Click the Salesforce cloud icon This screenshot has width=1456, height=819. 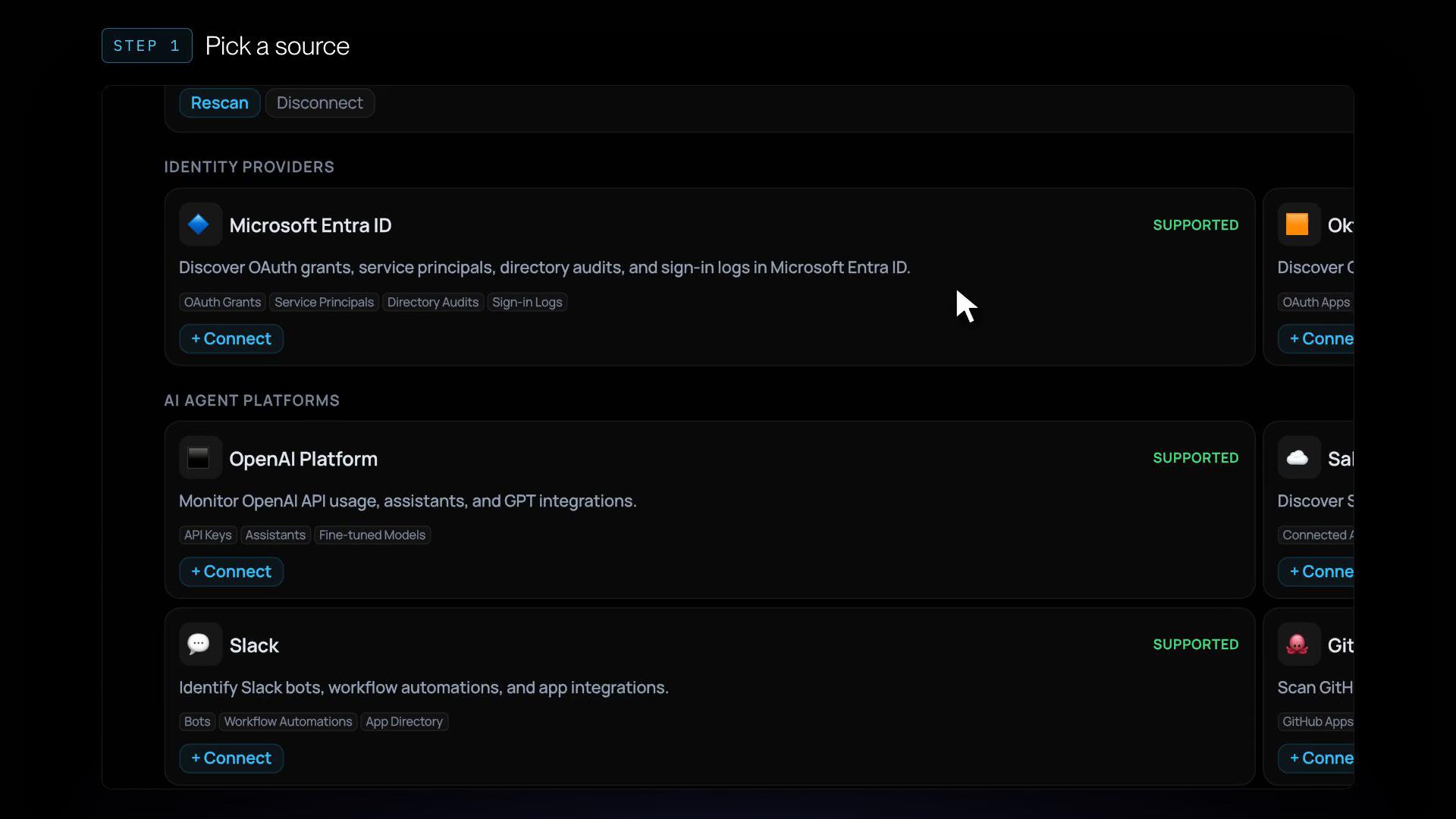[1298, 457]
